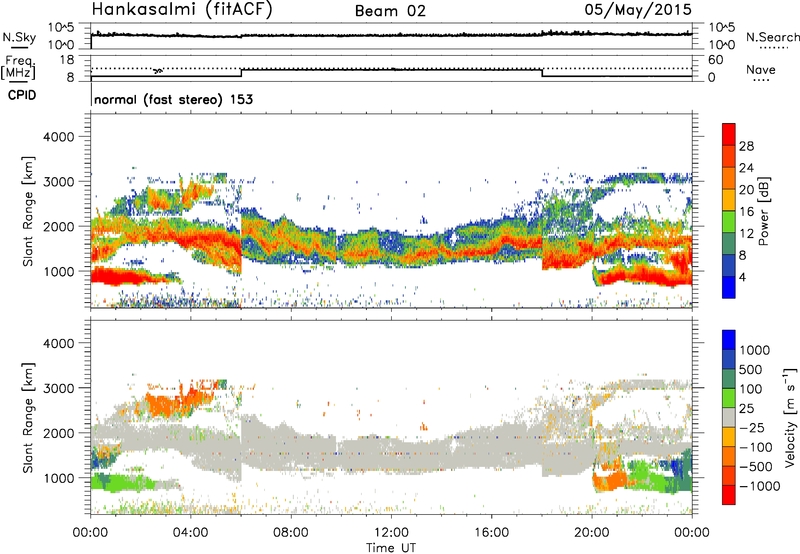Click the date '05/May/2015'
This screenshot has width=800, height=554.
coord(638,10)
